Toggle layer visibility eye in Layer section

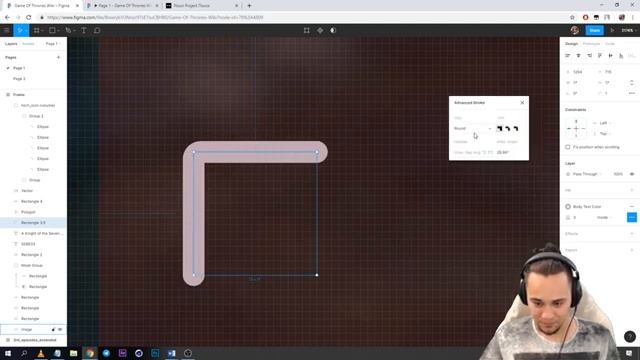pyautogui.click(x=632, y=174)
